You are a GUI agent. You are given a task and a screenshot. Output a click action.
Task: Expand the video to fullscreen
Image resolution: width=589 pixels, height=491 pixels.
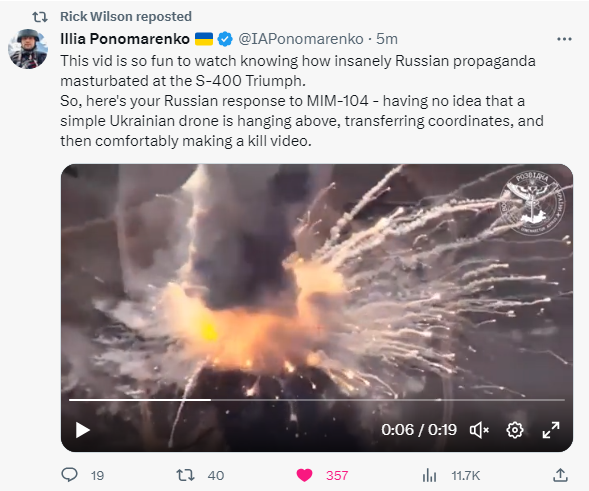coord(551,430)
